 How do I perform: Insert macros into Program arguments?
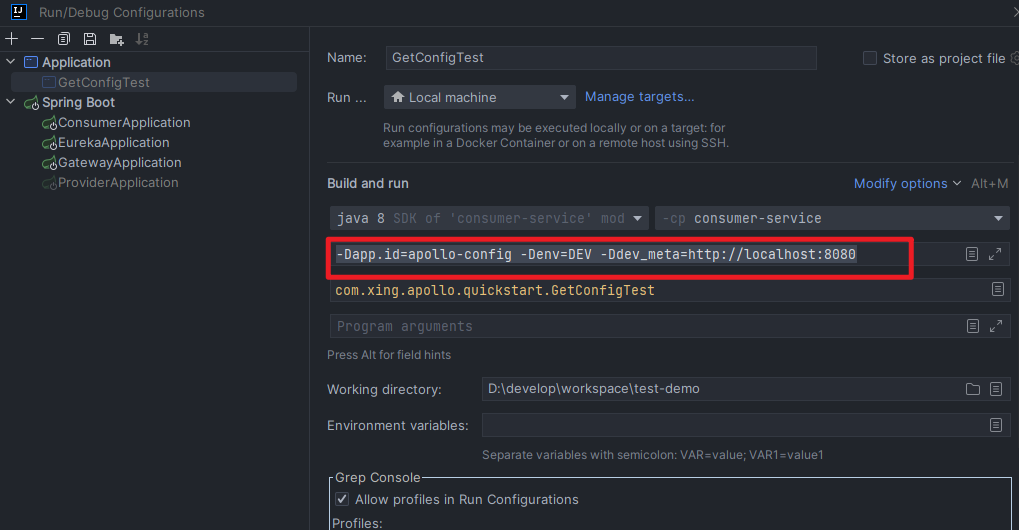(972, 326)
